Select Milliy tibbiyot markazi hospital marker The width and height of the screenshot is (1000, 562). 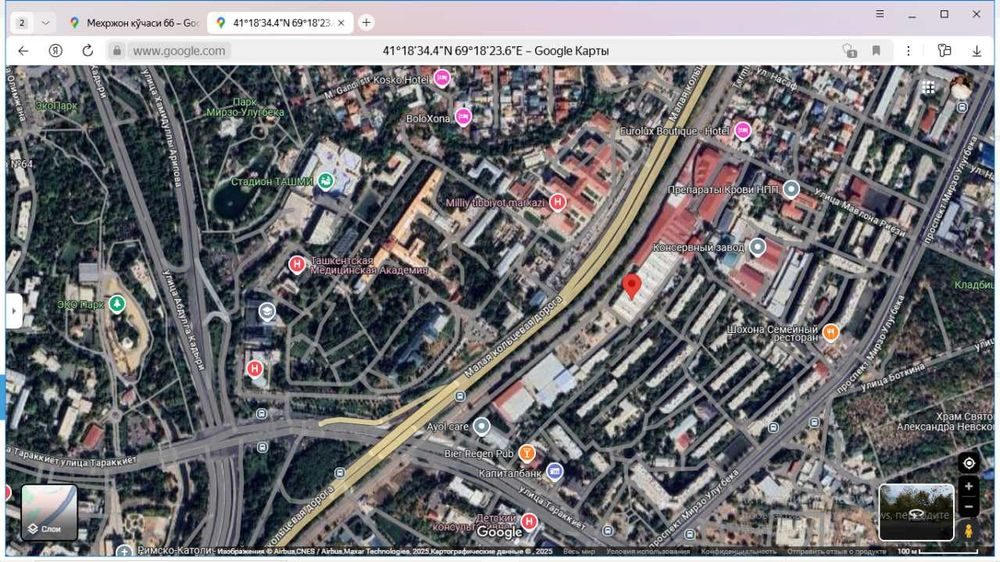pyautogui.click(x=557, y=203)
